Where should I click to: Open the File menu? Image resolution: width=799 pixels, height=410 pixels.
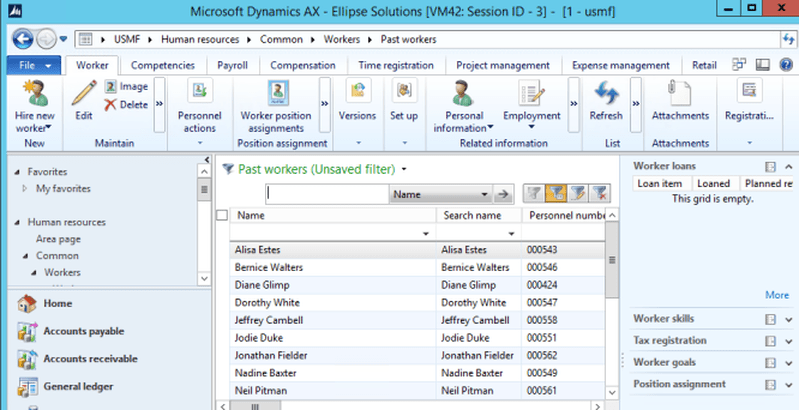(34, 66)
